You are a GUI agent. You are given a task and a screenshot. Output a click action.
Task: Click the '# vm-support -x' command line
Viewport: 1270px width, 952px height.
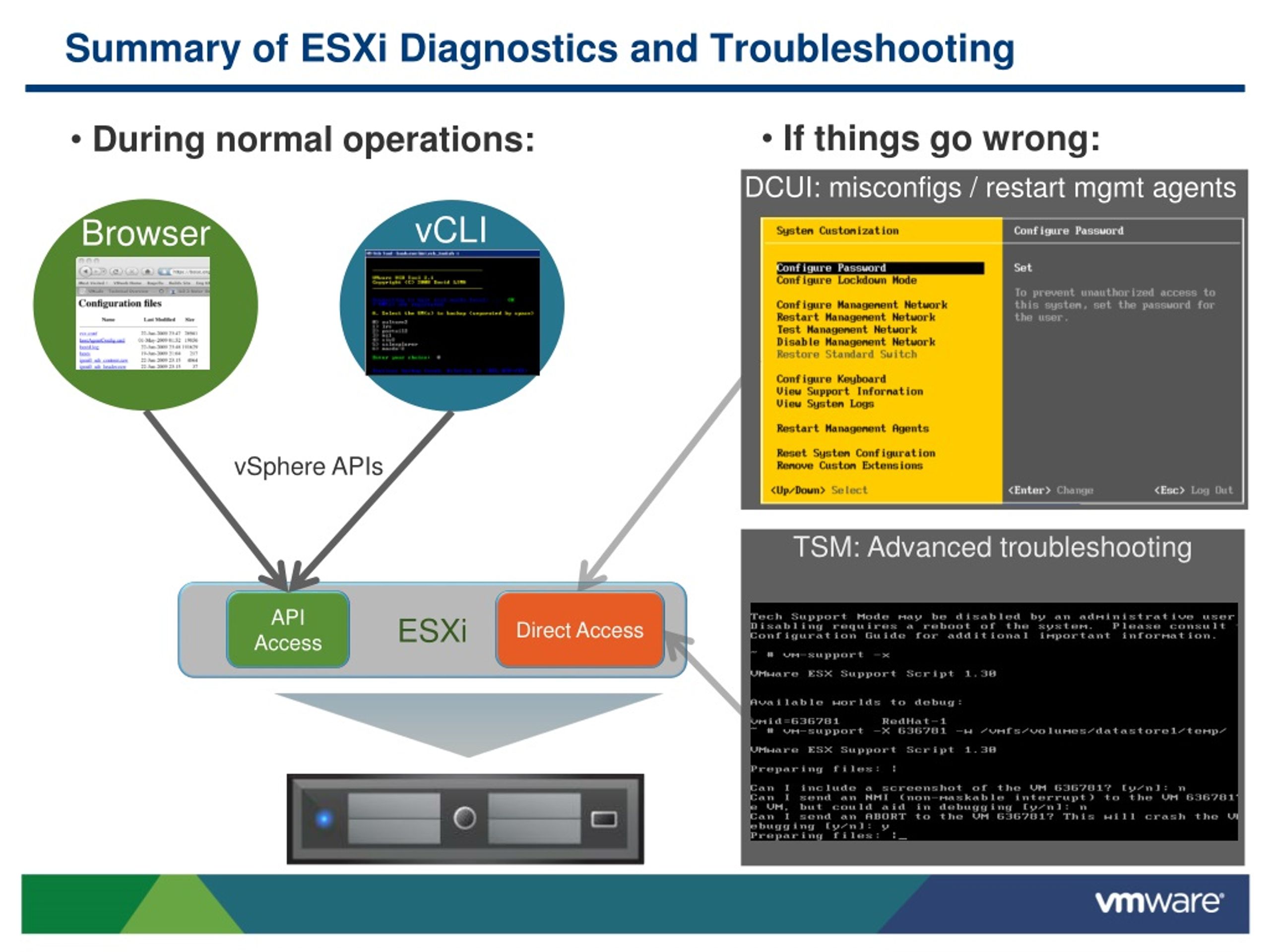click(820, 655)
